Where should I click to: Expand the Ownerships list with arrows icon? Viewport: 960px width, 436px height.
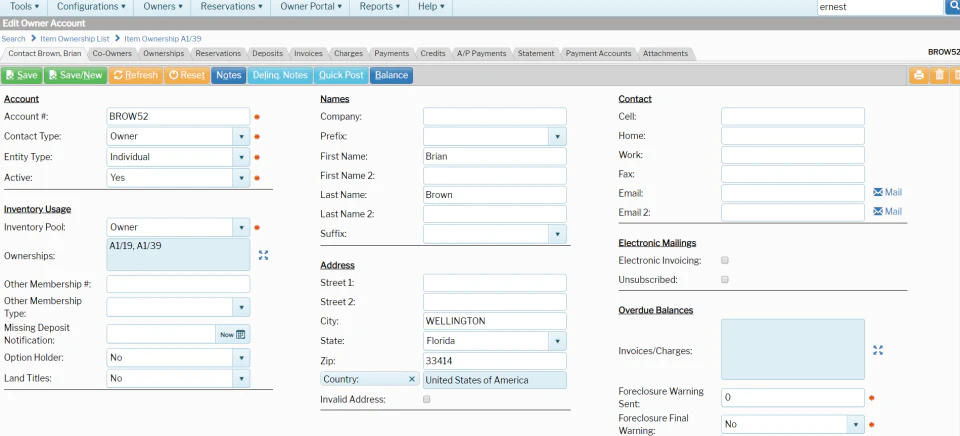click(263, 255)
